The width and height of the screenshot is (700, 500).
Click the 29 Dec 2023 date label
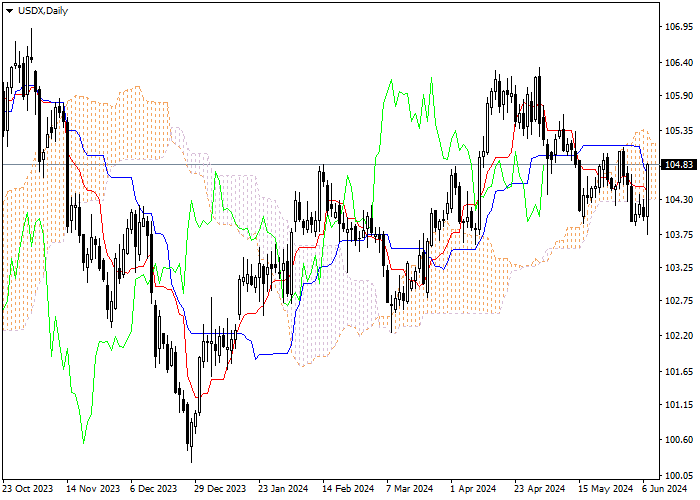click(x=220, y=489)
